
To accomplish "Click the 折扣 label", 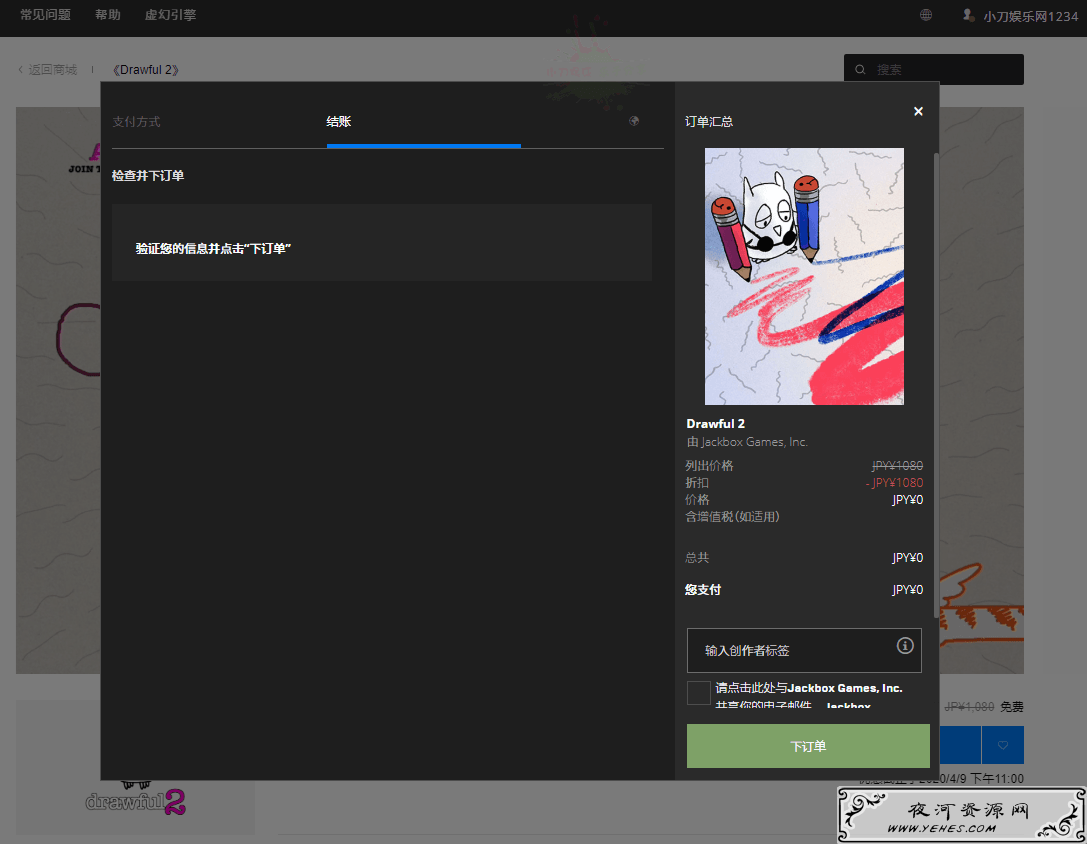I will [697, 483].
